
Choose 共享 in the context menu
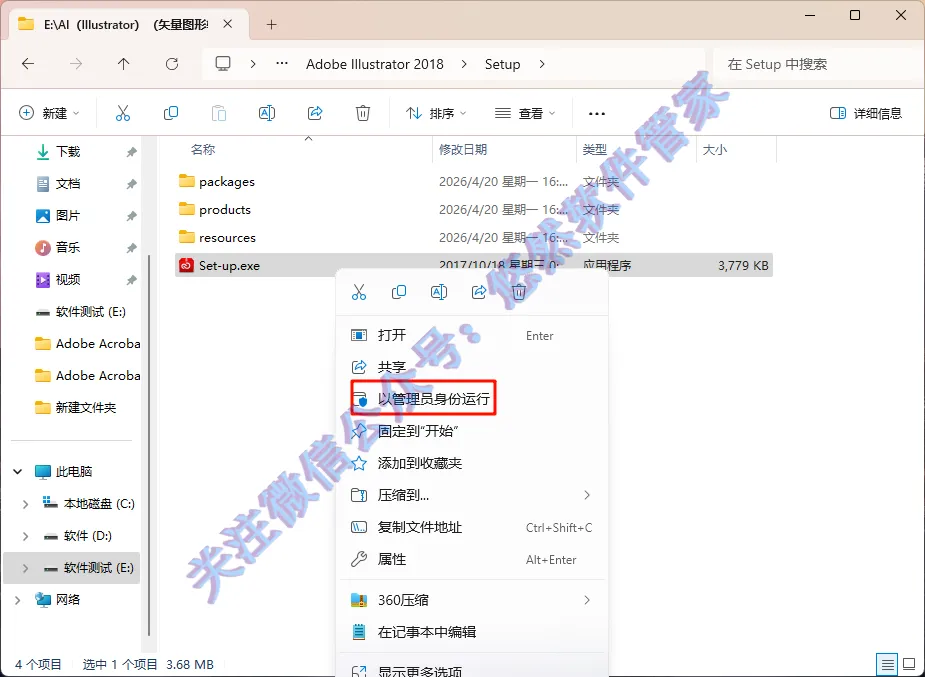[x=471, y=367]
